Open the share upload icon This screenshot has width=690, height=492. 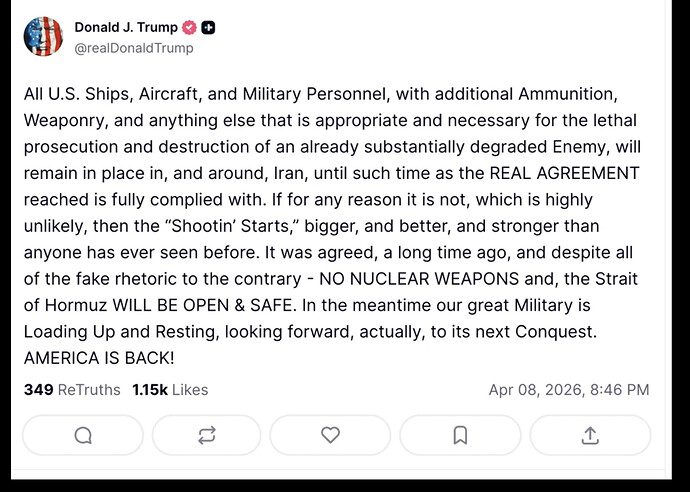pyautogui.click(x=590, y=435)
